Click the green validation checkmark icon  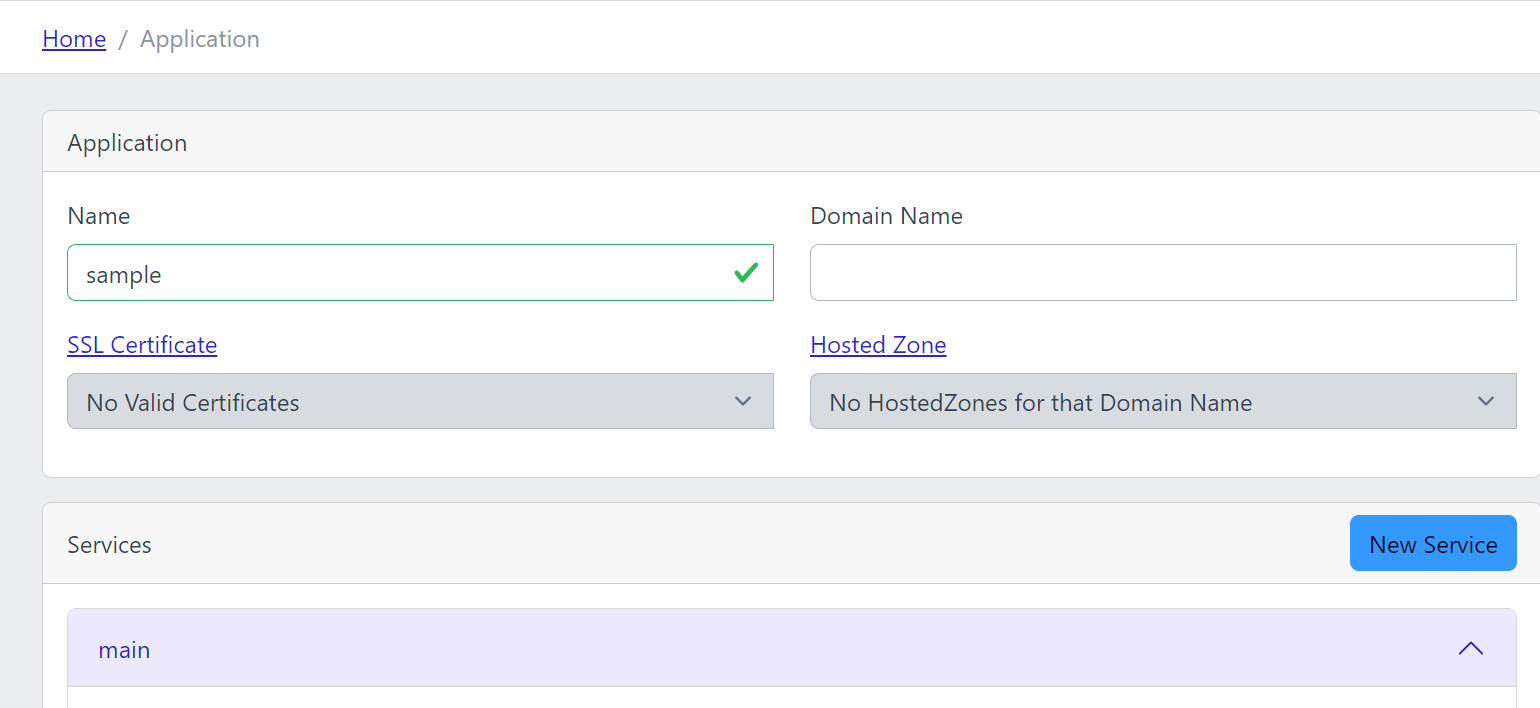745,272
